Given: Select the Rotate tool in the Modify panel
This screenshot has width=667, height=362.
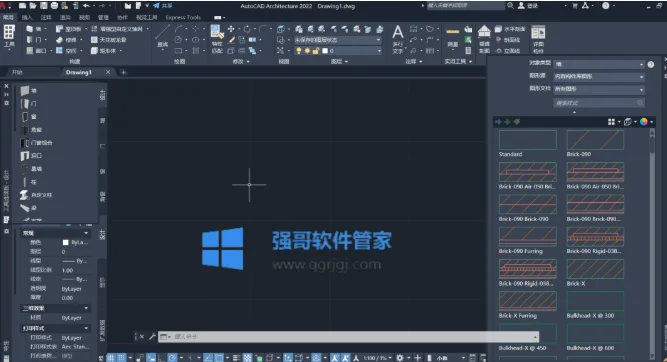Looking at the screenshot, I should 247,29.
